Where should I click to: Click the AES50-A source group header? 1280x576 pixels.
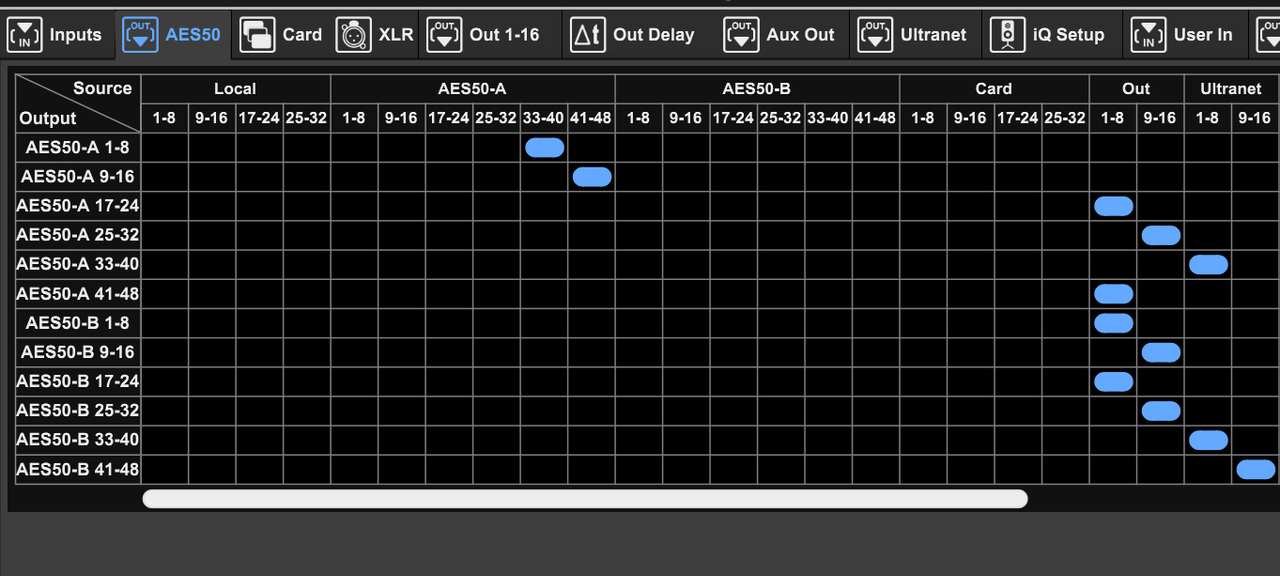[x=473, y=89]
